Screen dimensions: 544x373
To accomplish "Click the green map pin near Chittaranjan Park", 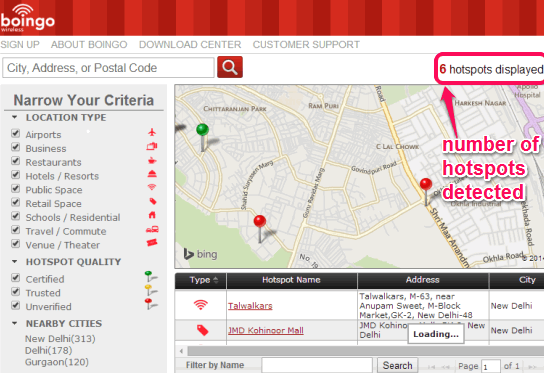I will click(x=203, y=137).
